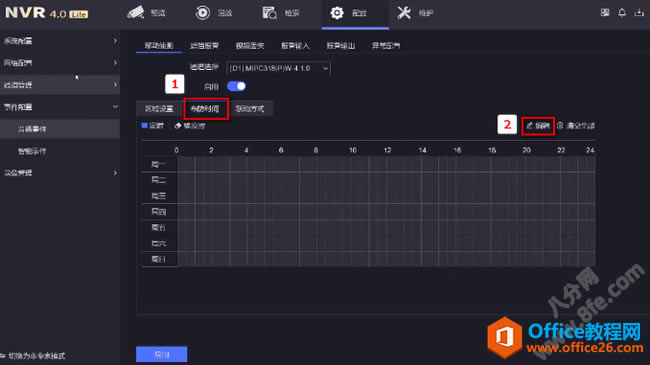Click the pencil edit icon above schedule
The width and height of the screenshot is (650, 365).
pos(529,125)
